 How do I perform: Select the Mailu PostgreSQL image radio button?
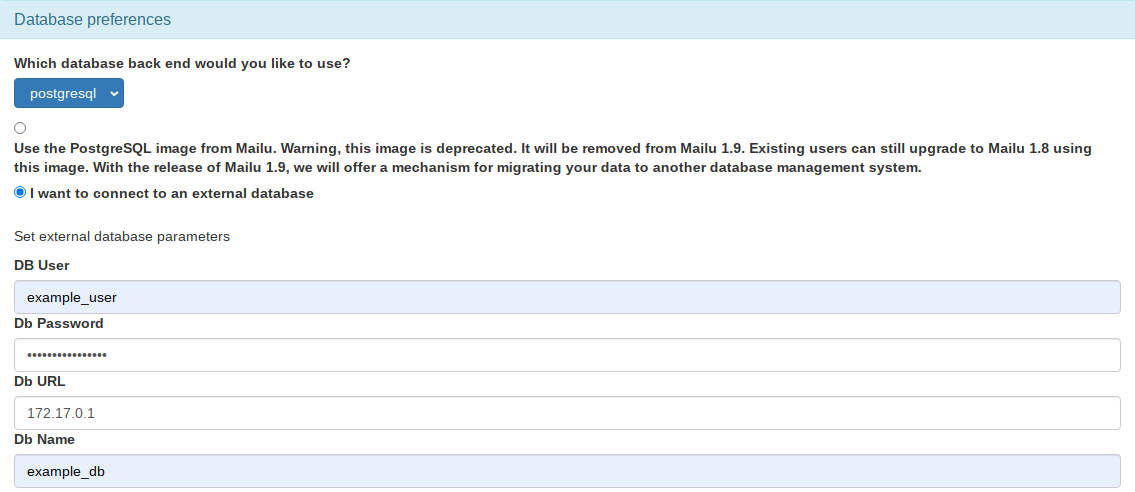[20, 128]
